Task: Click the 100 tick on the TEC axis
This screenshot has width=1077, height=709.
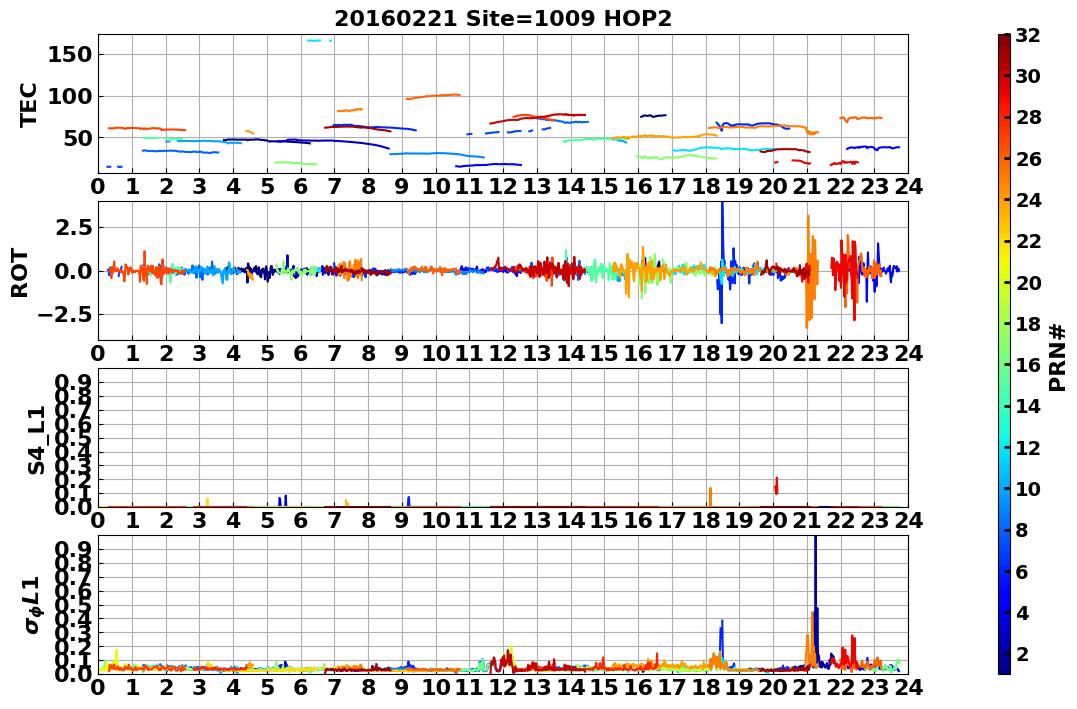Action: (70, 96)
